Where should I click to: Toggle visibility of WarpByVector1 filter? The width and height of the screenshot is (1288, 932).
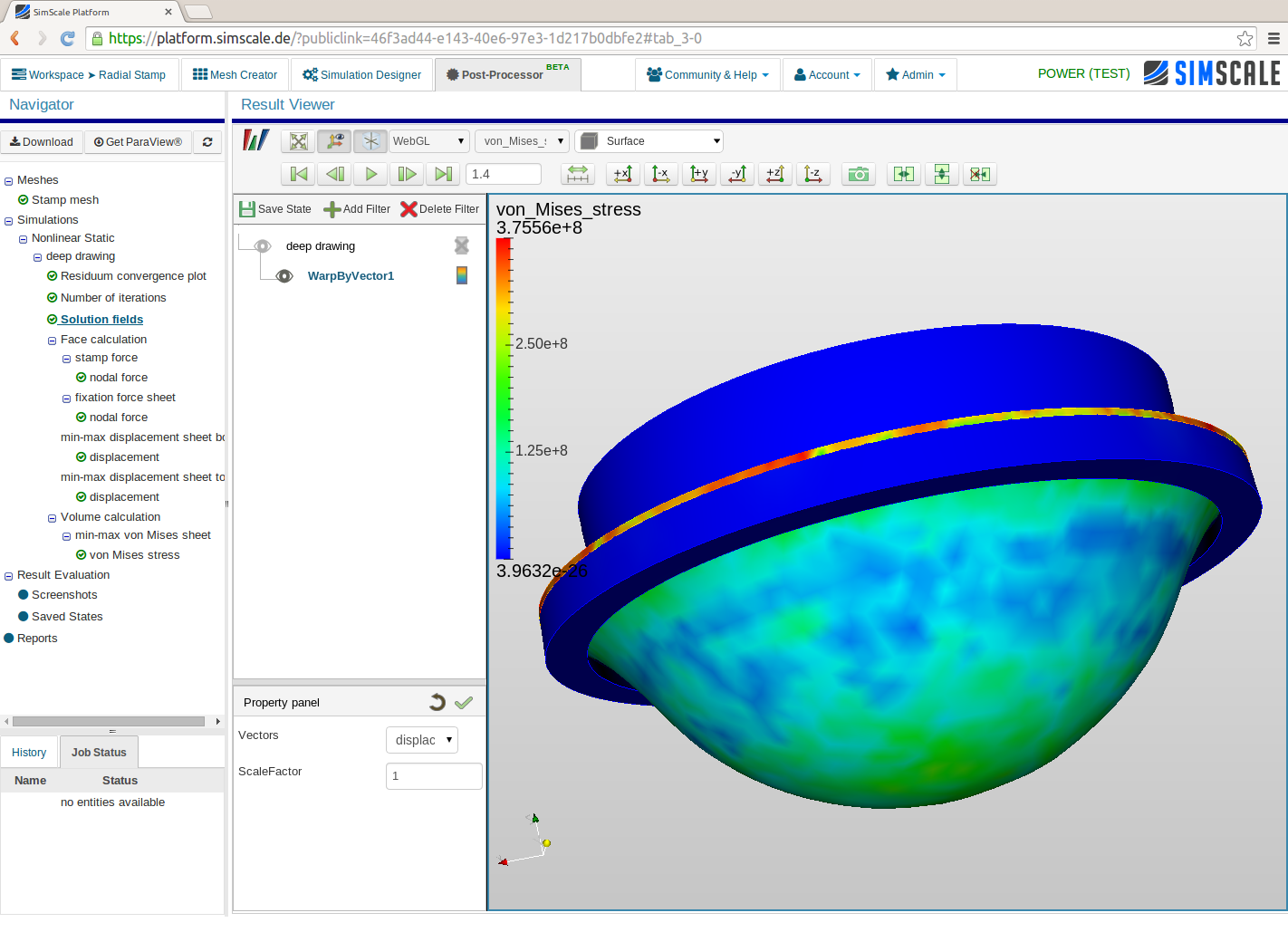coord(284,276)
